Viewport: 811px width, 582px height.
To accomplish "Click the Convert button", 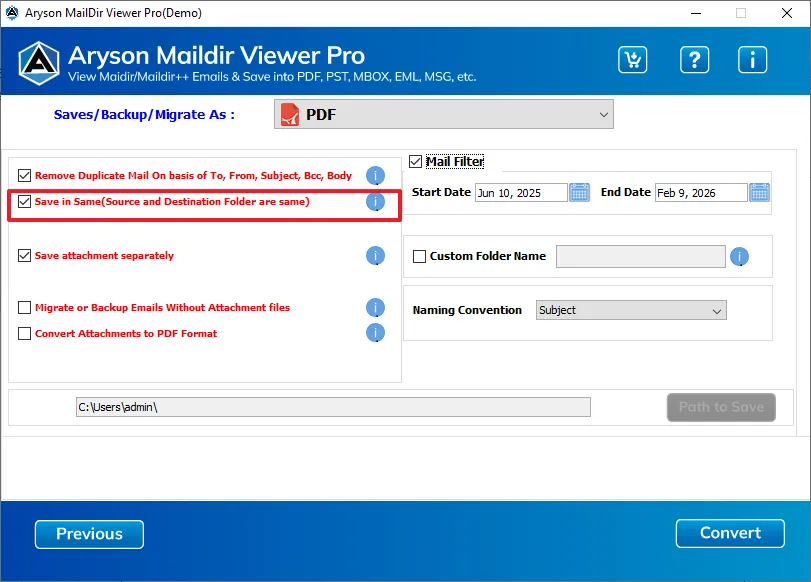I will point(730,533).
